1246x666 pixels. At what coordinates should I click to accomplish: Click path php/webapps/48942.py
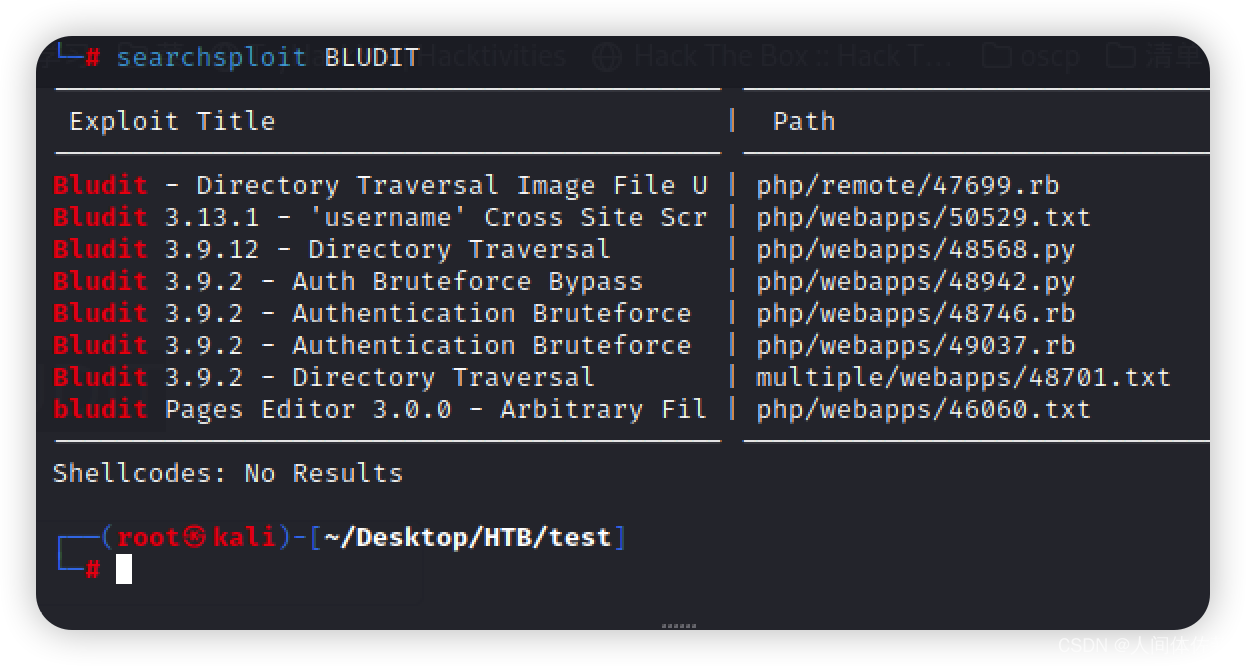(915, 281)
